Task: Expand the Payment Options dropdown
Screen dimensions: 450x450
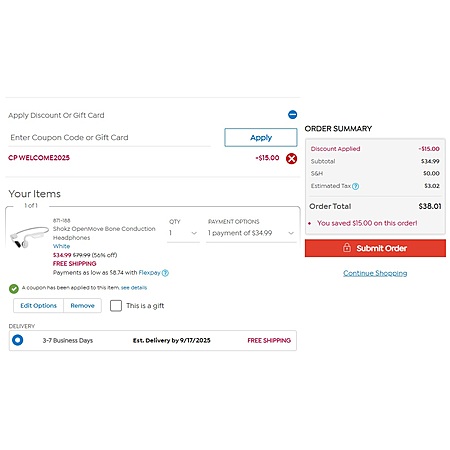Action: pyautogui.click(x=251, y=233)
